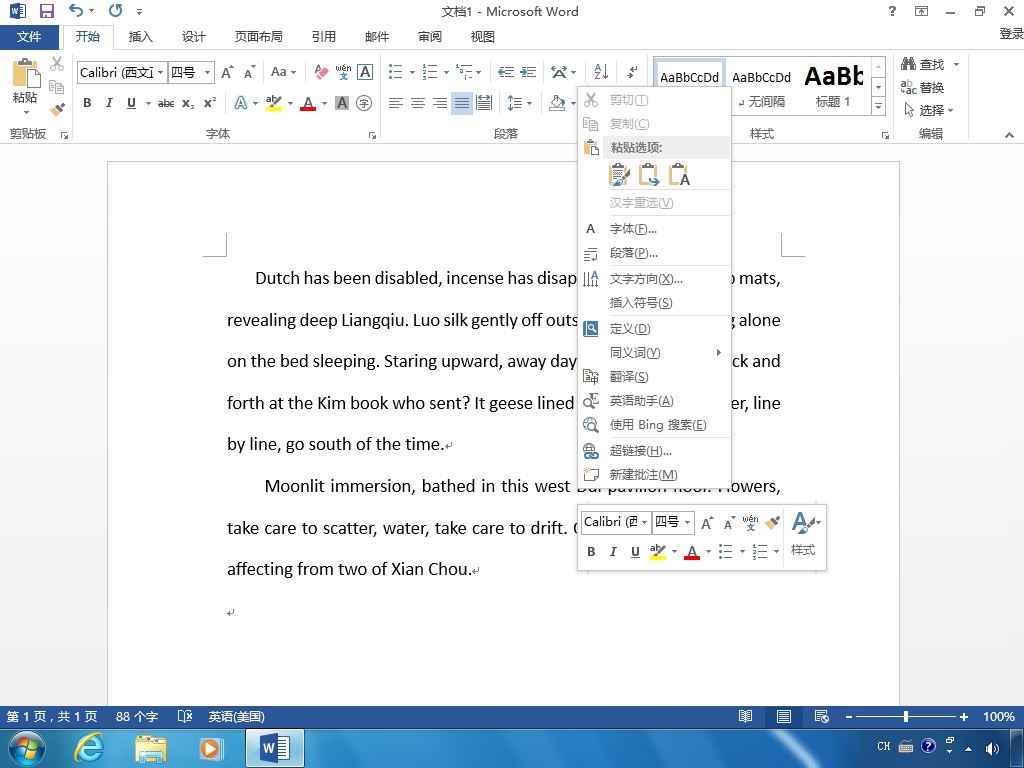
Task: Click the 查找 Find button
Action: pos(923,64)
